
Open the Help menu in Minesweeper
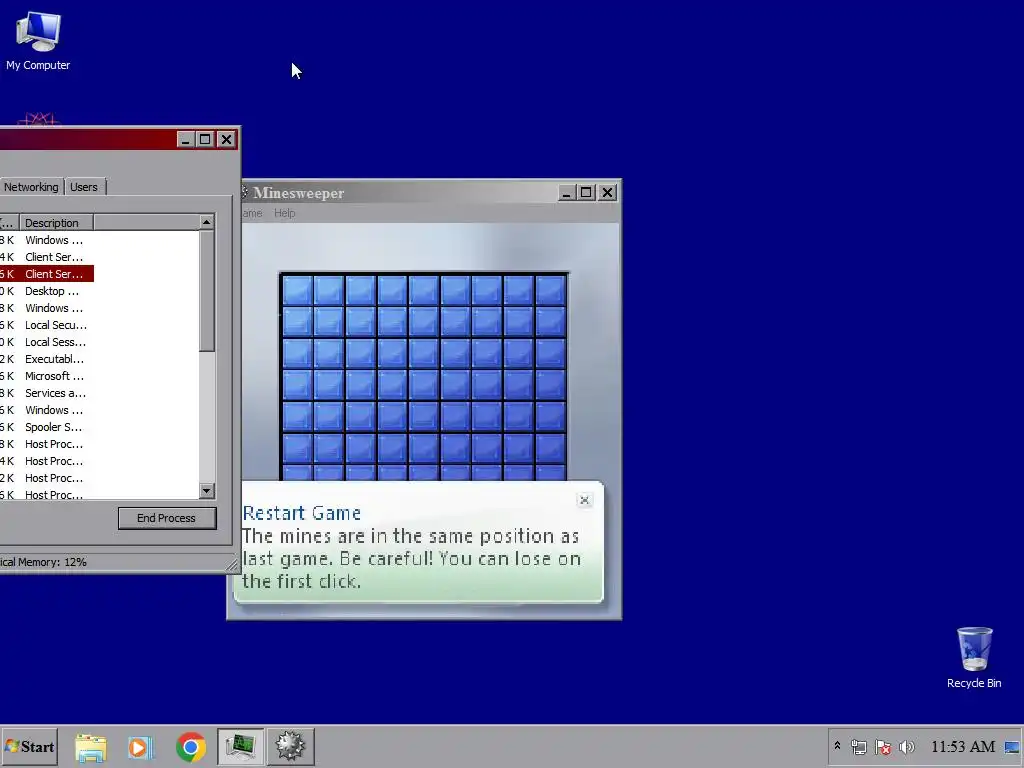(284, 213)
